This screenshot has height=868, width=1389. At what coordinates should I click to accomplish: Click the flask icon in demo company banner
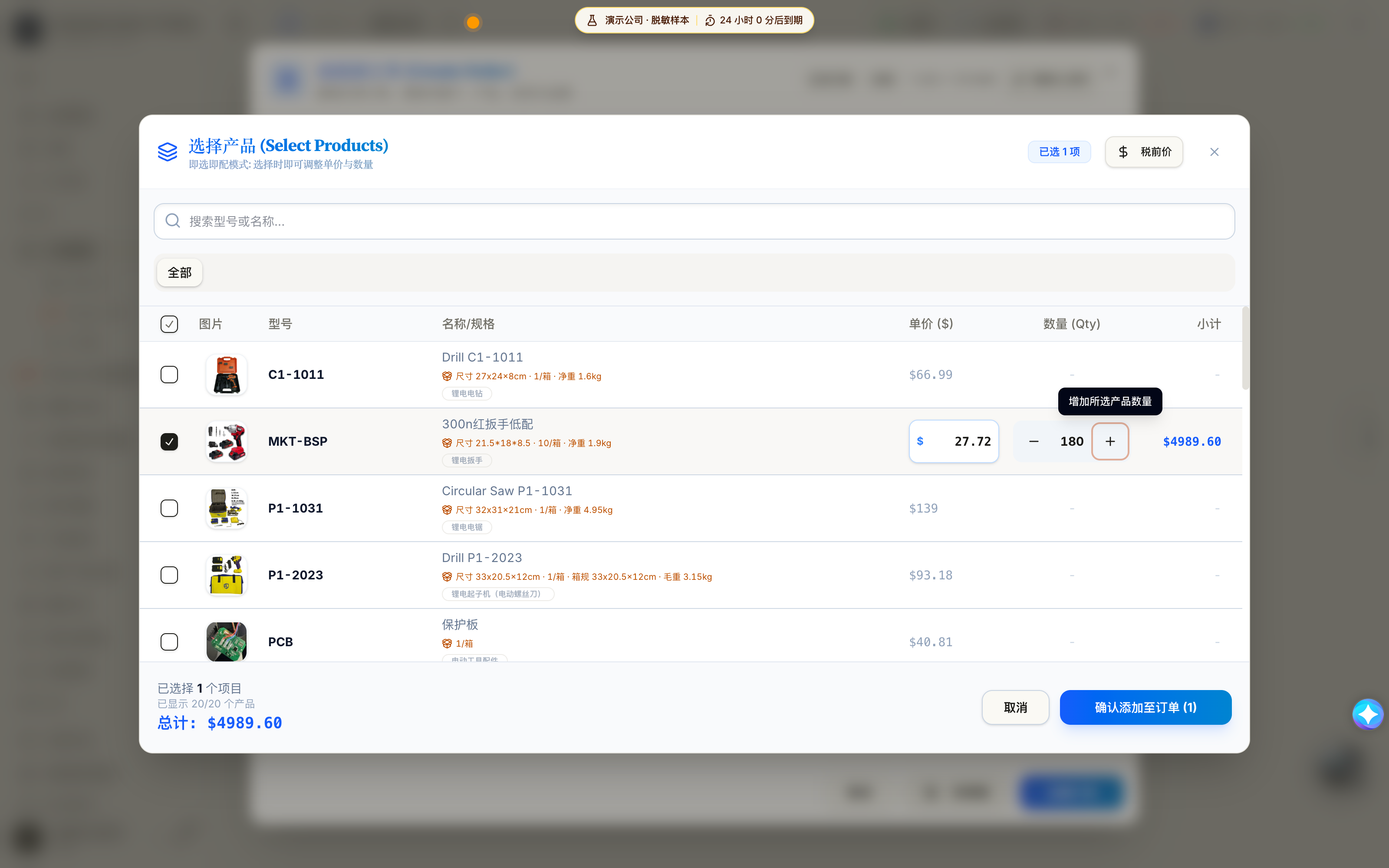(x=592, y=21)
